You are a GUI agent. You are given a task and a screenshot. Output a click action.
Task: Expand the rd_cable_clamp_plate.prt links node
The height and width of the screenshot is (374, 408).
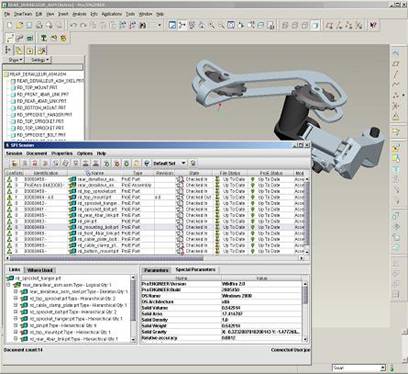(x=15, y=305)
